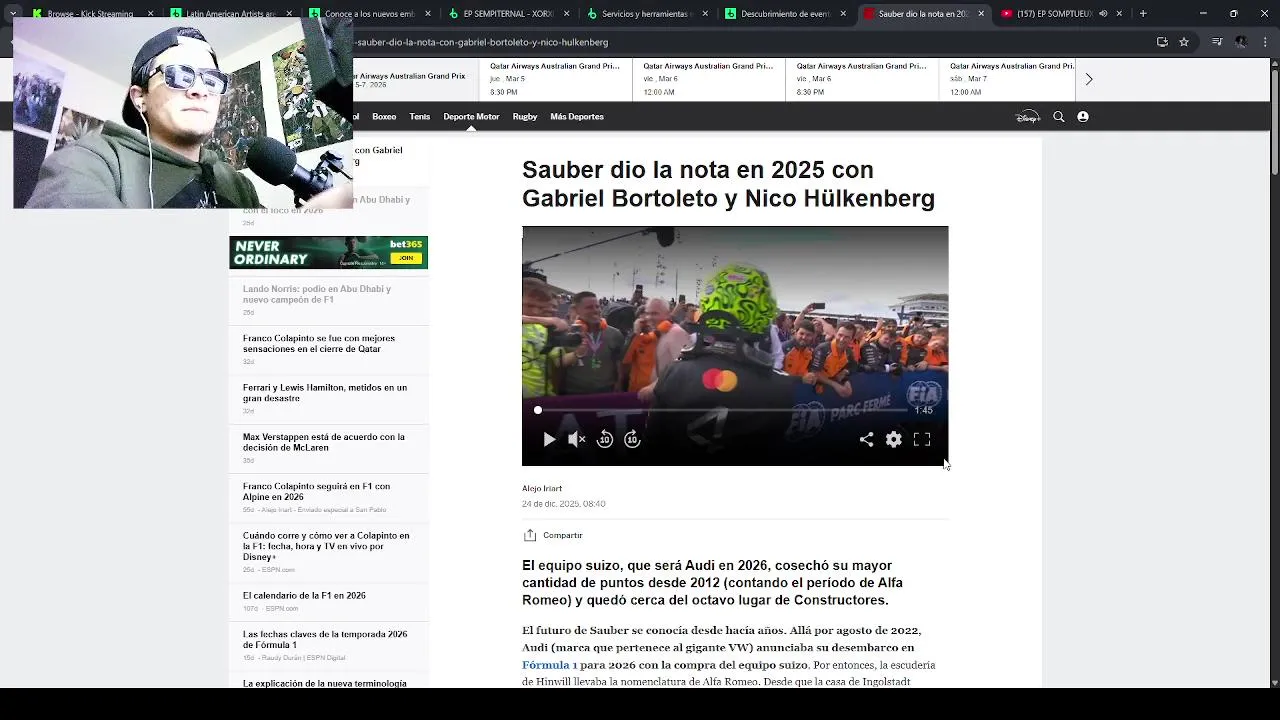The image size is (1280, 720).
Task: Open the media controls icon in toolbar
Action: pyautogui.click(x=1216, y=42)
